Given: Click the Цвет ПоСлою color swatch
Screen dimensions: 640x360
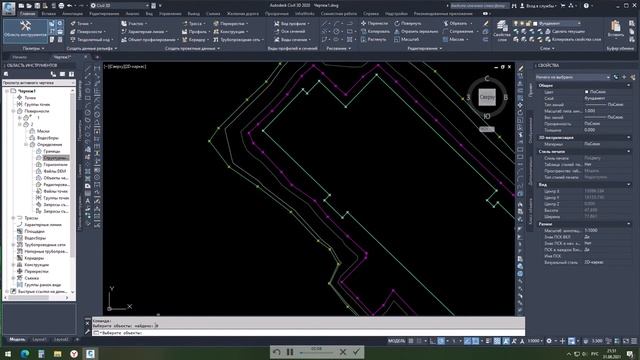Looking at the screenshot, I should [587, 92].
